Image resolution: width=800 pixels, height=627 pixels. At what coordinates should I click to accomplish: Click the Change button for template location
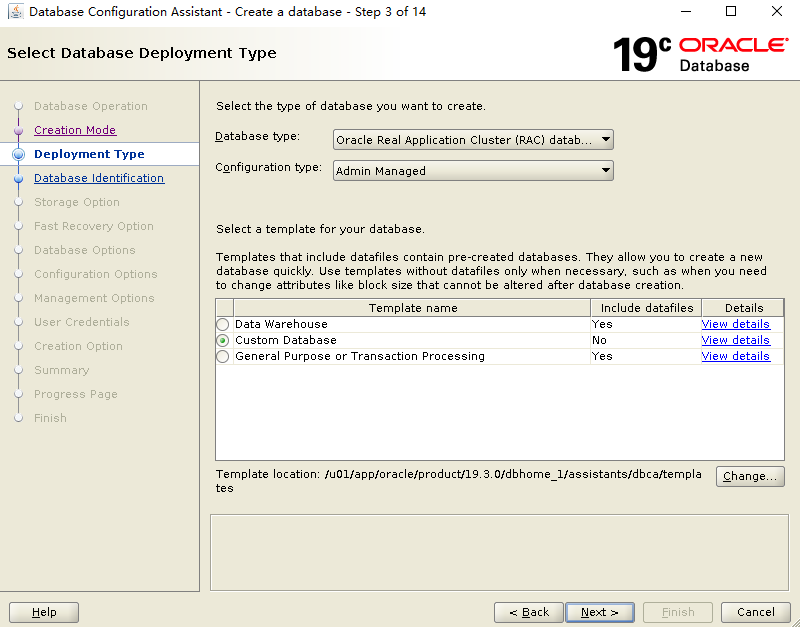coord(749,476)
